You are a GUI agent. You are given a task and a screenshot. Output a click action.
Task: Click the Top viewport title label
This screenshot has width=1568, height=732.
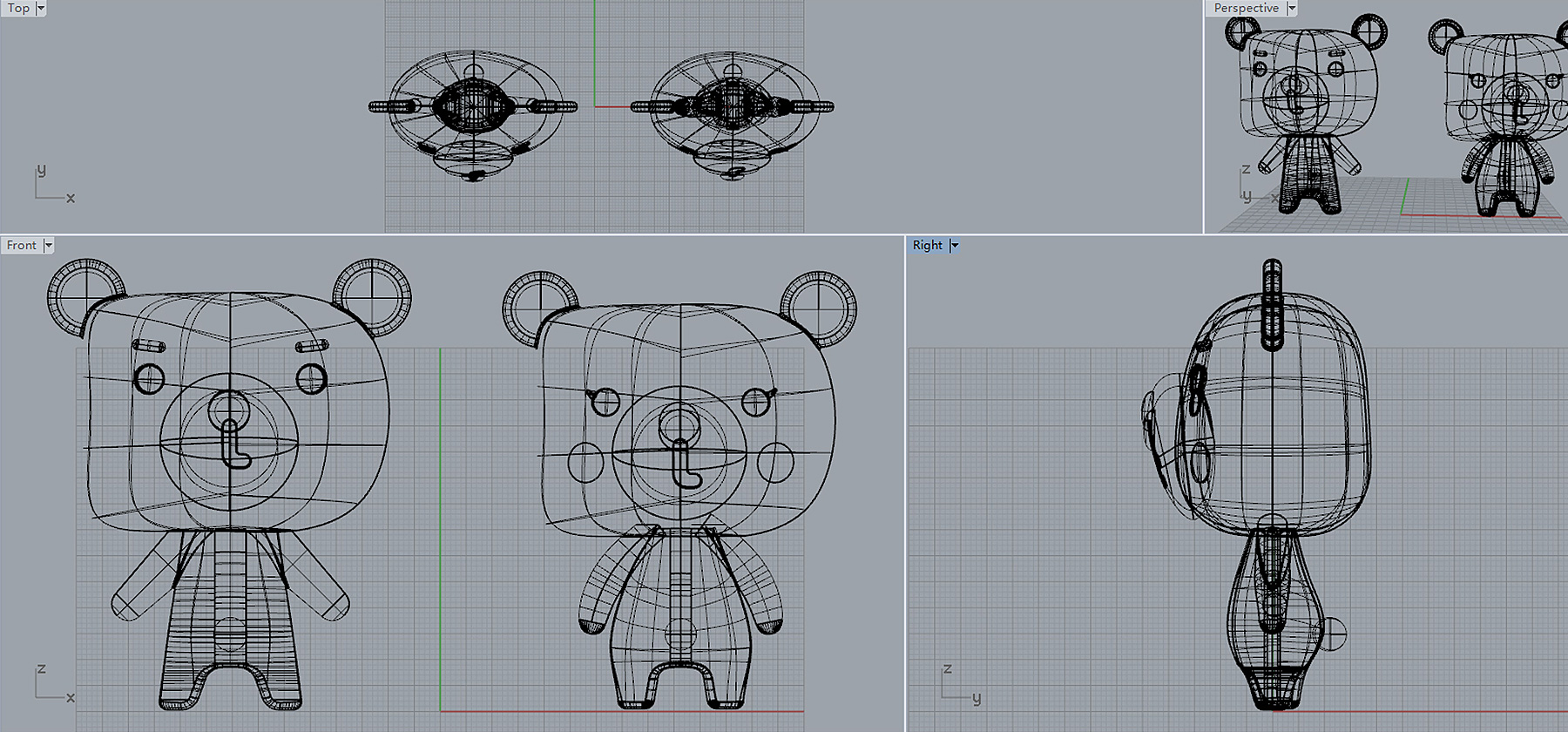tap(18, 8)
